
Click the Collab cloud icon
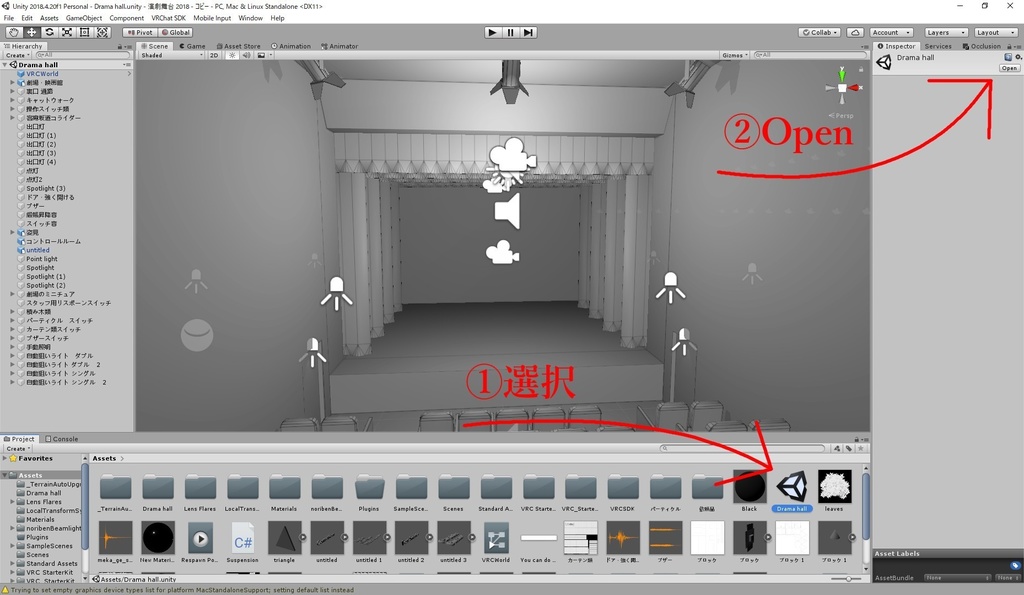[x=855, y=32]
